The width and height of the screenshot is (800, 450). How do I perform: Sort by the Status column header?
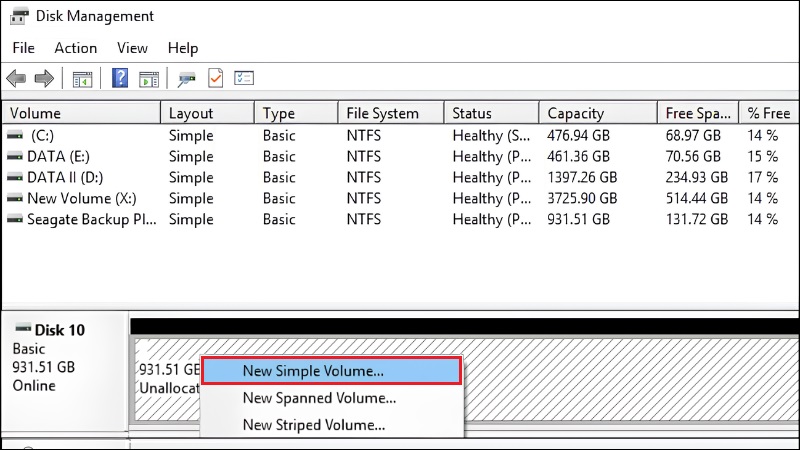pyautogui.click(x=492, y=113)
